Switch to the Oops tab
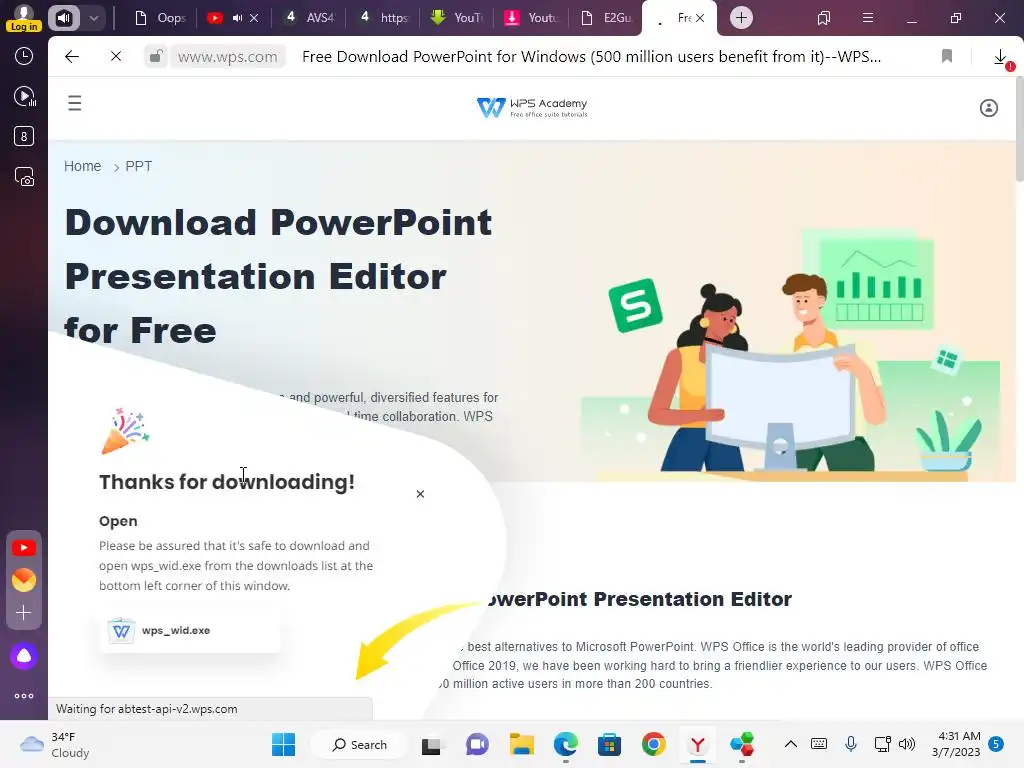The height and width of the screenshot is (768, 1024). coord(160,18)
